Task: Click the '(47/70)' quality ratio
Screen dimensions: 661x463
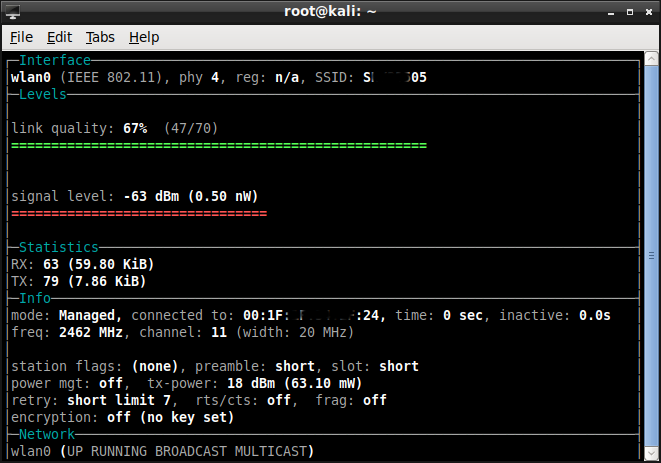Action: 191,128
